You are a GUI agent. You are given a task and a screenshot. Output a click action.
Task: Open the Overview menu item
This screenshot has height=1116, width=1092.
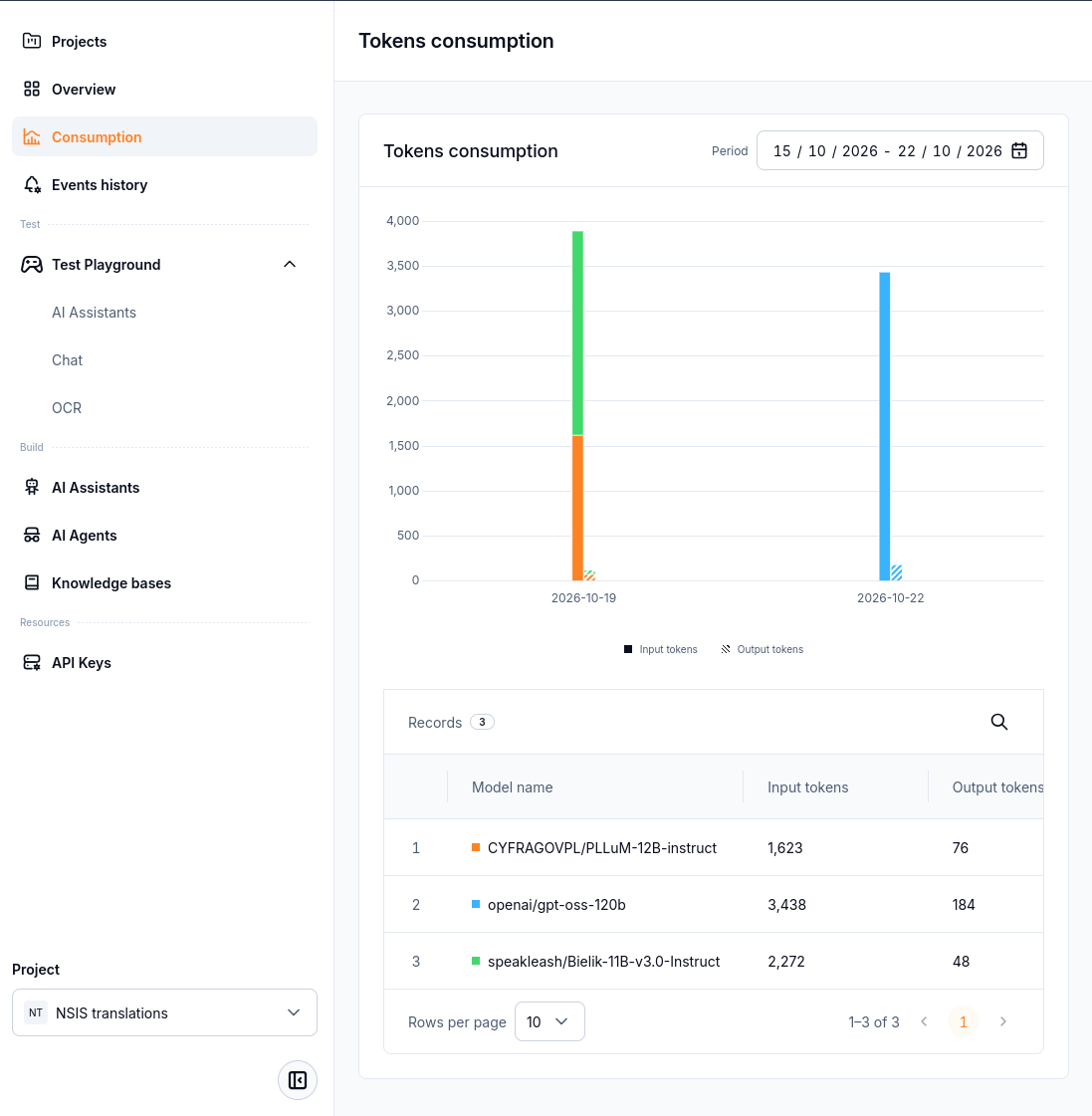coord(164,89)
